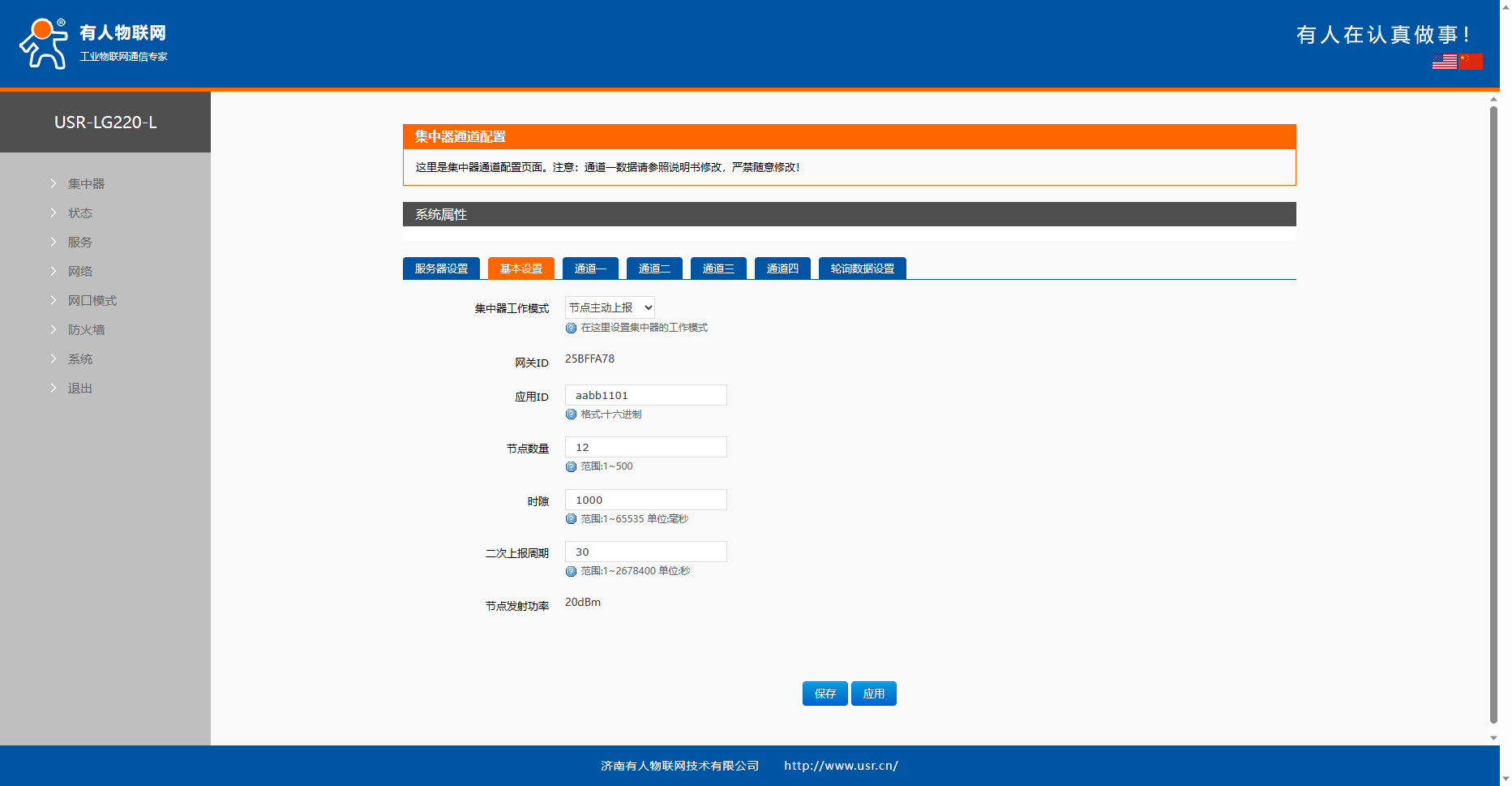
Task: Open the 防火墙 menu item
Action: pos(86,330)
